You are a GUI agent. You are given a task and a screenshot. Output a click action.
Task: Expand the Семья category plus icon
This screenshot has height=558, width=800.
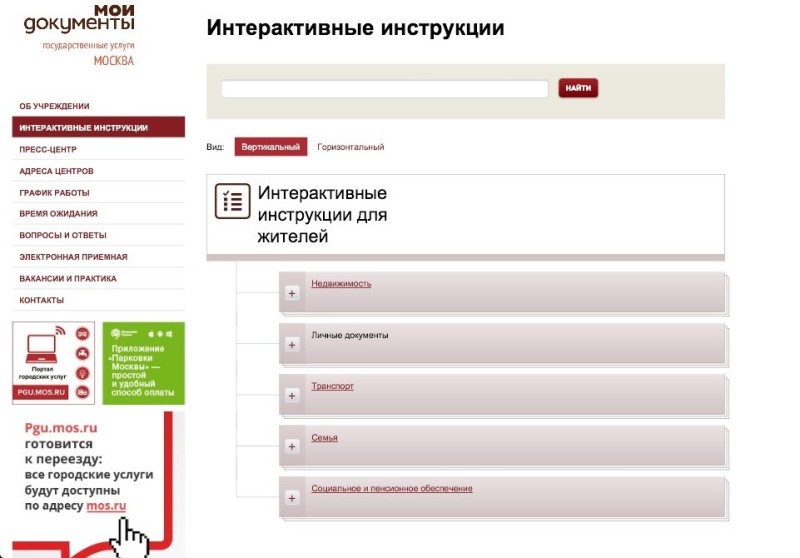292,447
